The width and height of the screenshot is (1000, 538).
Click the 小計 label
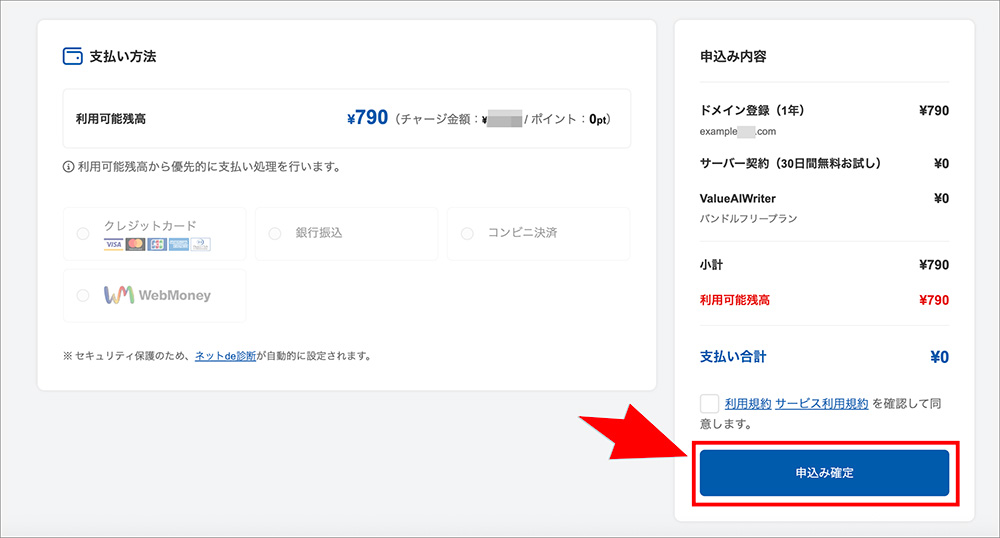pos(711,265)
